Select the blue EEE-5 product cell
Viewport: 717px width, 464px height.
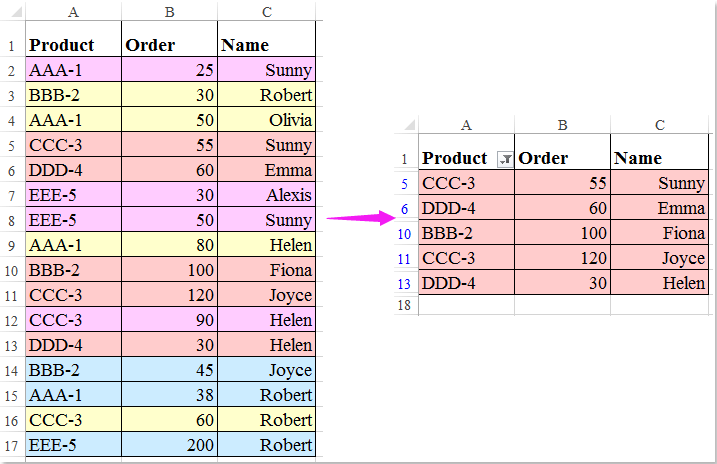tap(73, 445)
